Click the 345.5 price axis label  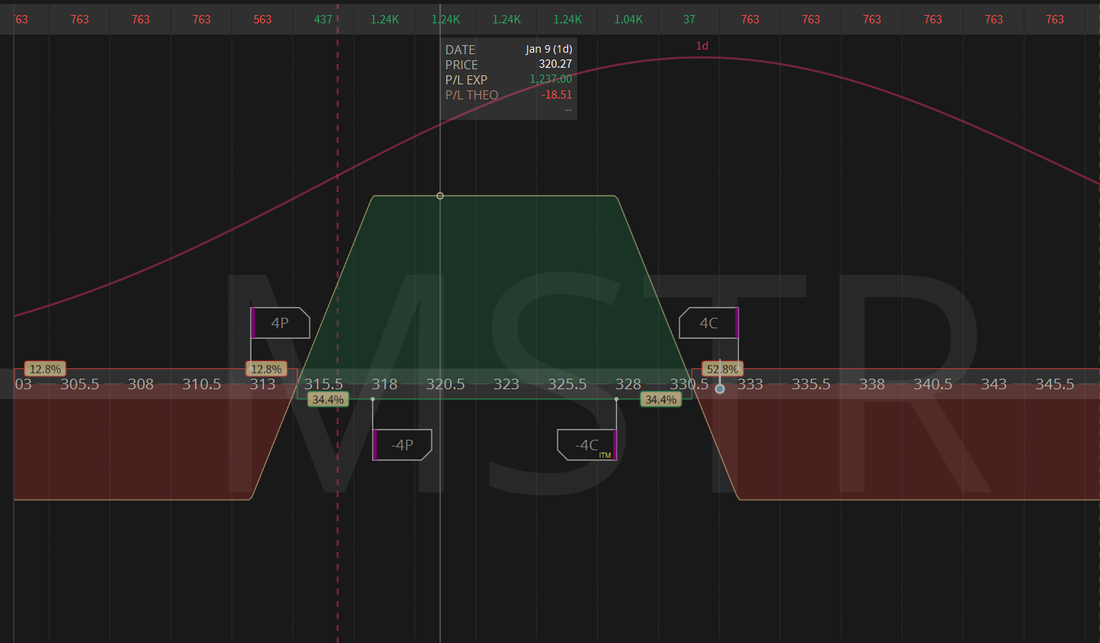1055,384
